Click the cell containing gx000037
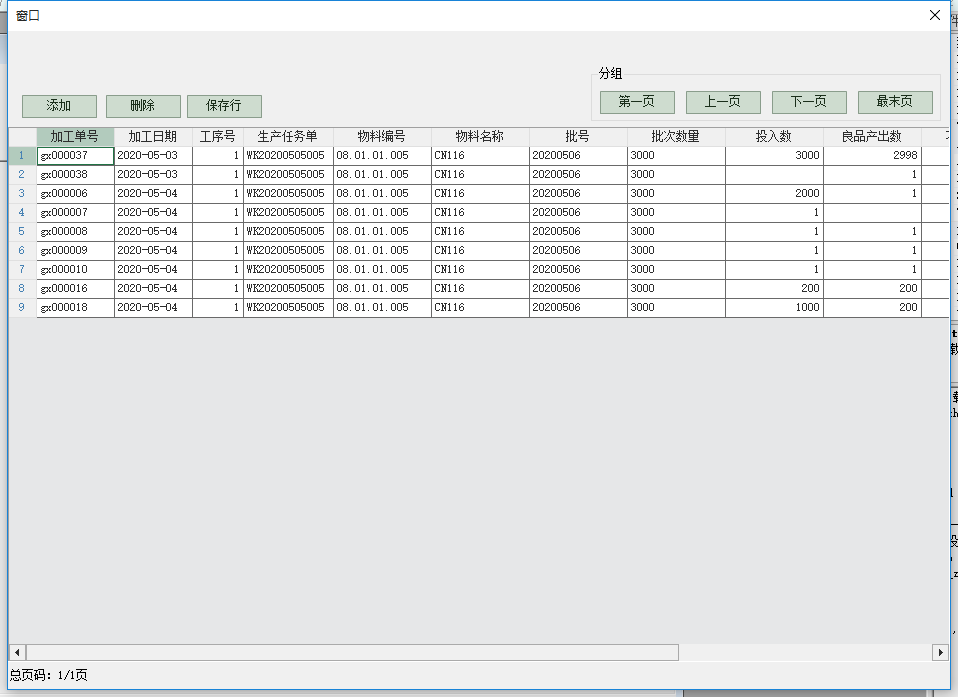 [75, 156]
